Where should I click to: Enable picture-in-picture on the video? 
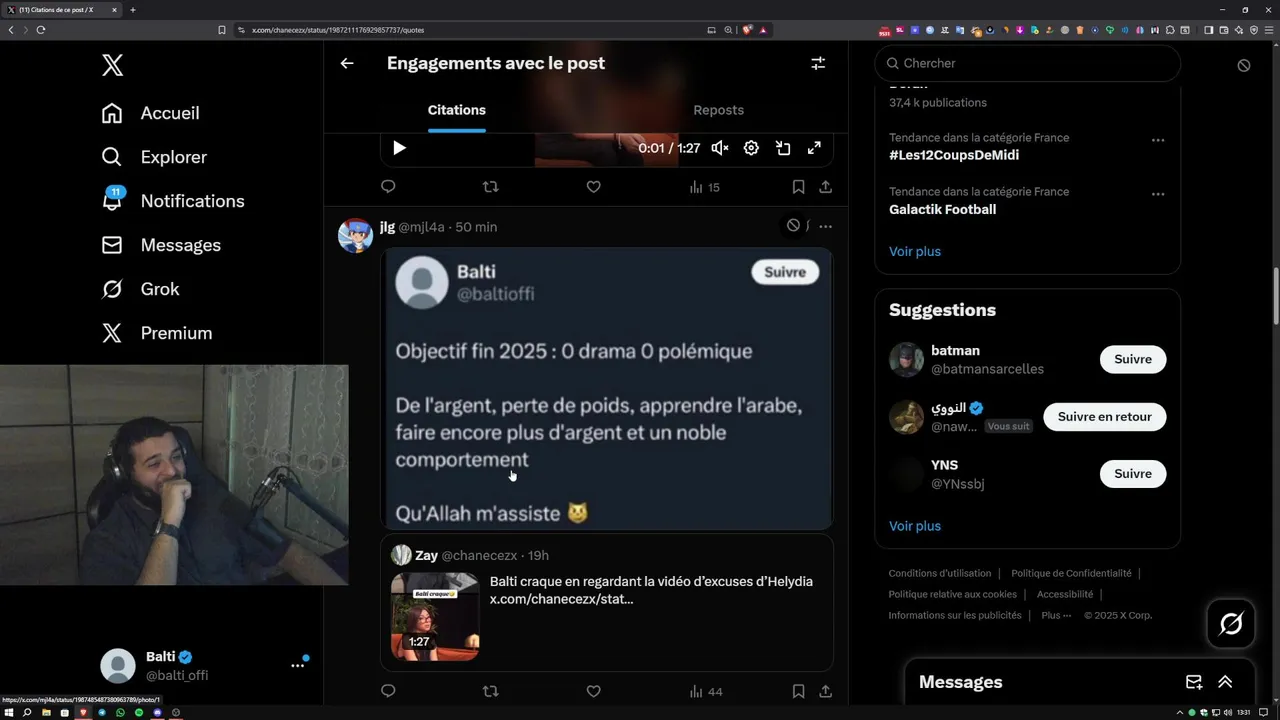coord(783,148)
